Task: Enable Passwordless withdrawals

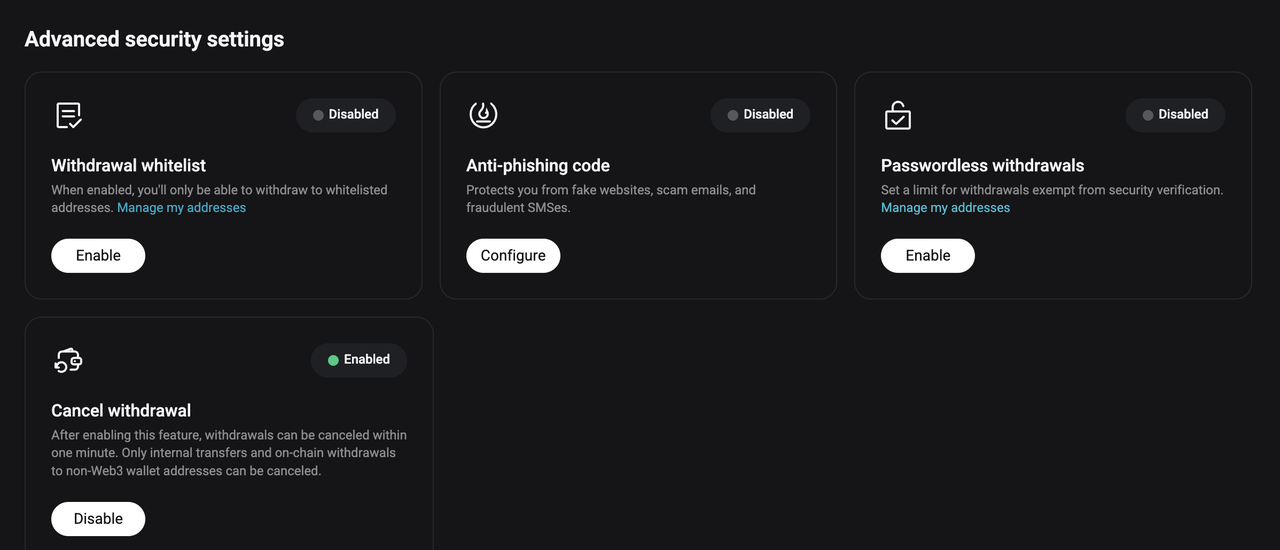Action: (928, 255)
